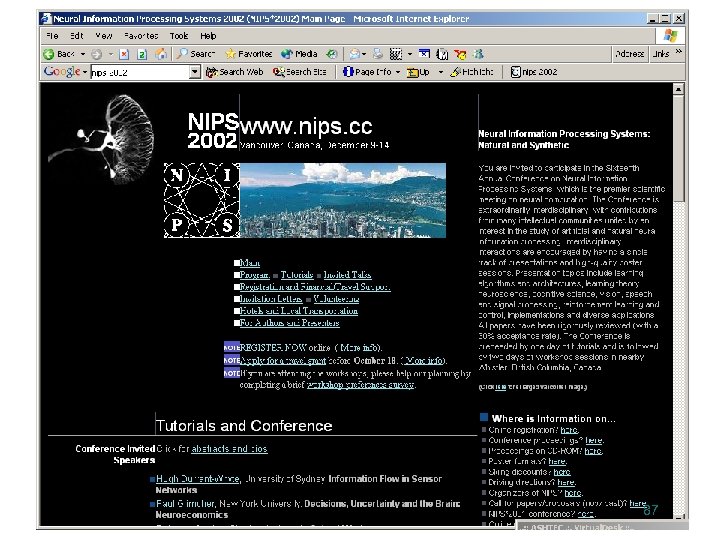This screenshot has height=540, width=720.
Task: Open Registration and Financial/Travel Support link
Action: pos(315,287)
